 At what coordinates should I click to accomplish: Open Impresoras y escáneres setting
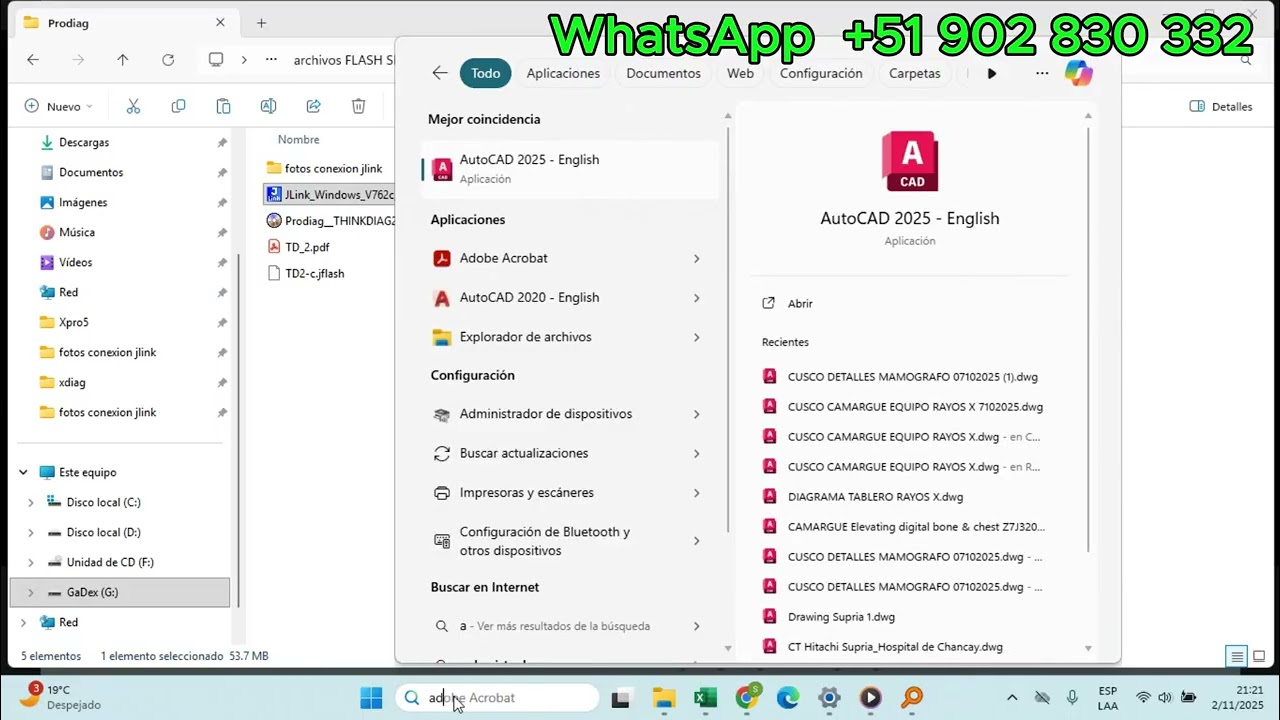570,493
